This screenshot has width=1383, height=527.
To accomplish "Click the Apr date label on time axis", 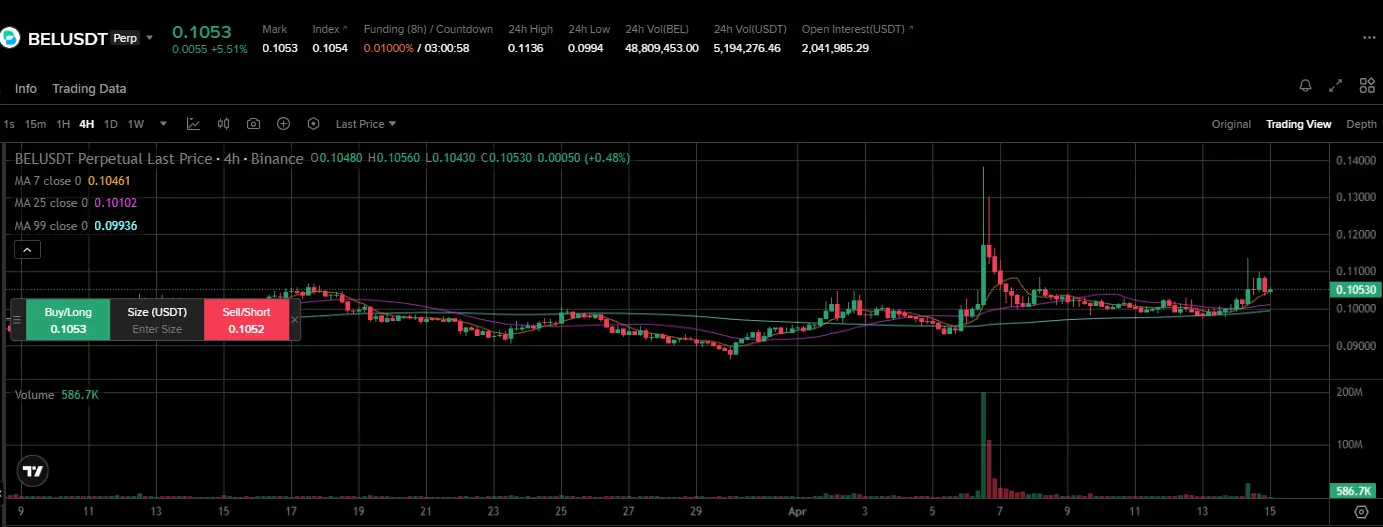I will pos(798,511).
